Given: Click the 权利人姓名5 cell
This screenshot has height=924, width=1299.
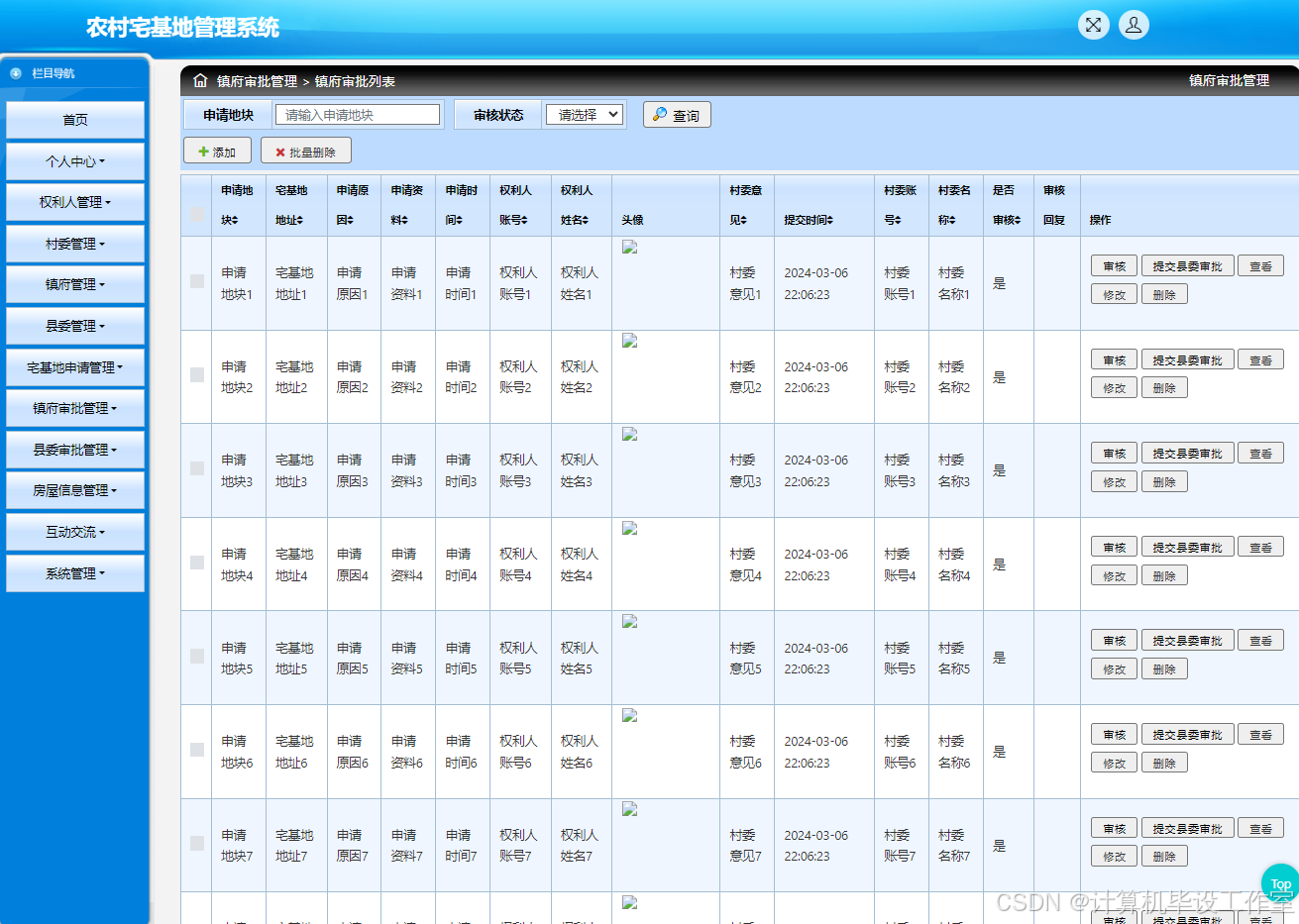Looking at the screenshot, I should click(580, 658).
